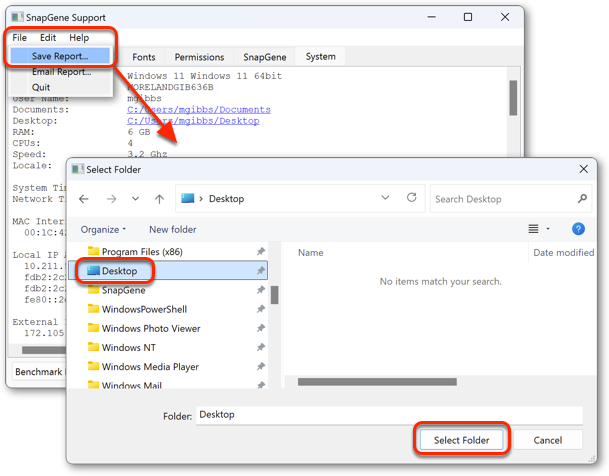Click the Windows NT folder icon
The width and height of the screenshot is (609, 476).
coord(93,346)
